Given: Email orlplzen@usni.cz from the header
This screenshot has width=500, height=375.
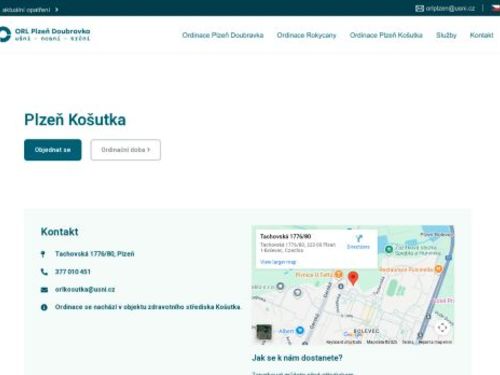Looking at the screenshot, I should tap(450, 8).
